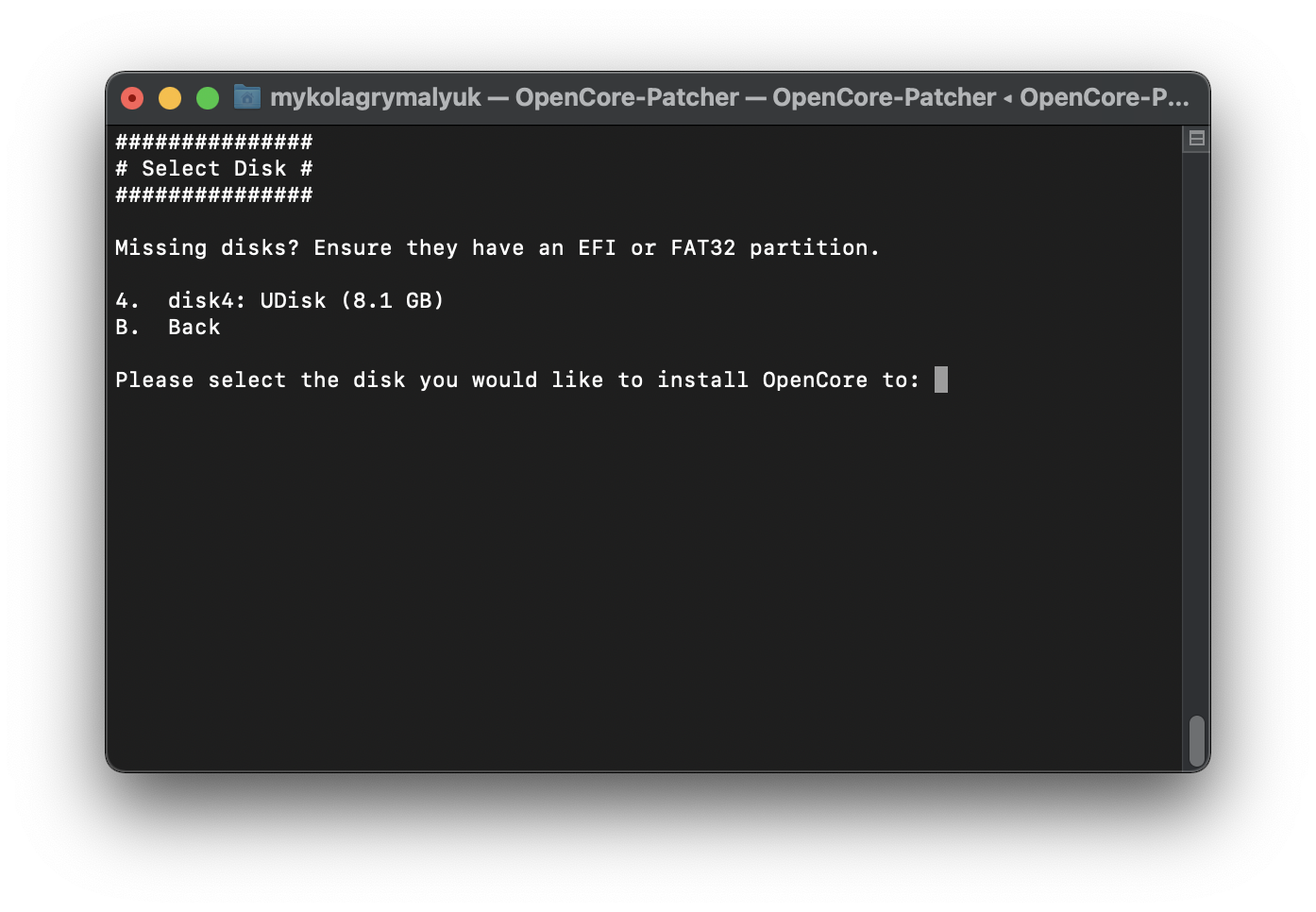This screenshot has height=912, width=1316.
Task: Click the word 'OpenCore' in the prompt
Action: [815, 380]
